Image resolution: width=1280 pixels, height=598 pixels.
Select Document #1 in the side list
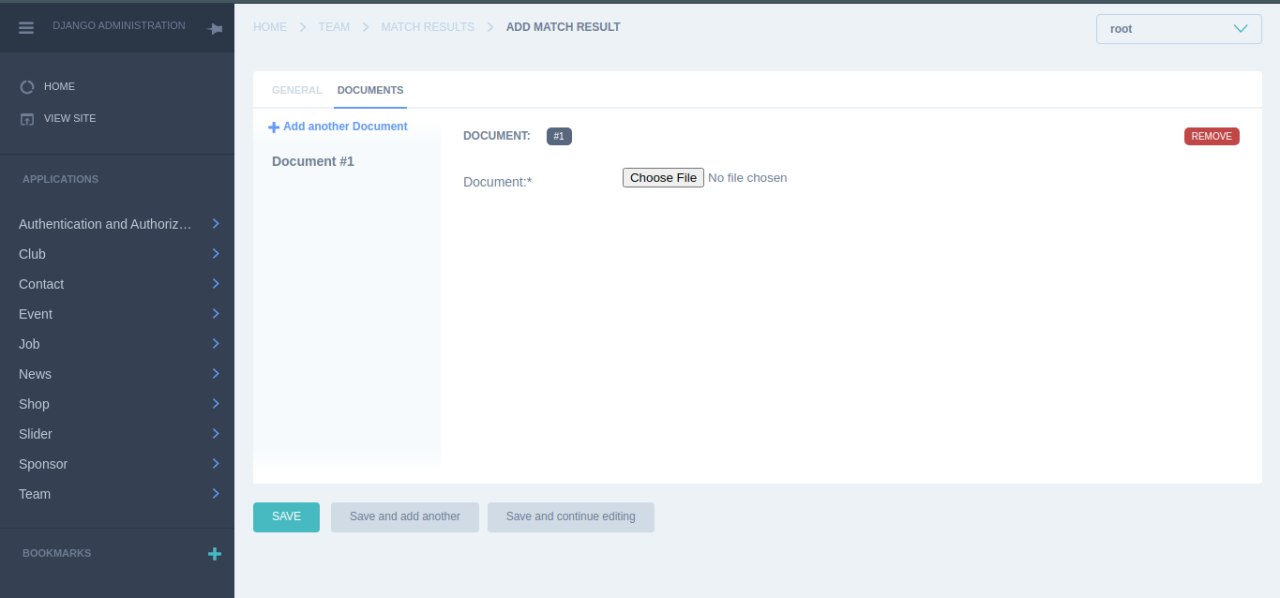[x=313, y=161]
